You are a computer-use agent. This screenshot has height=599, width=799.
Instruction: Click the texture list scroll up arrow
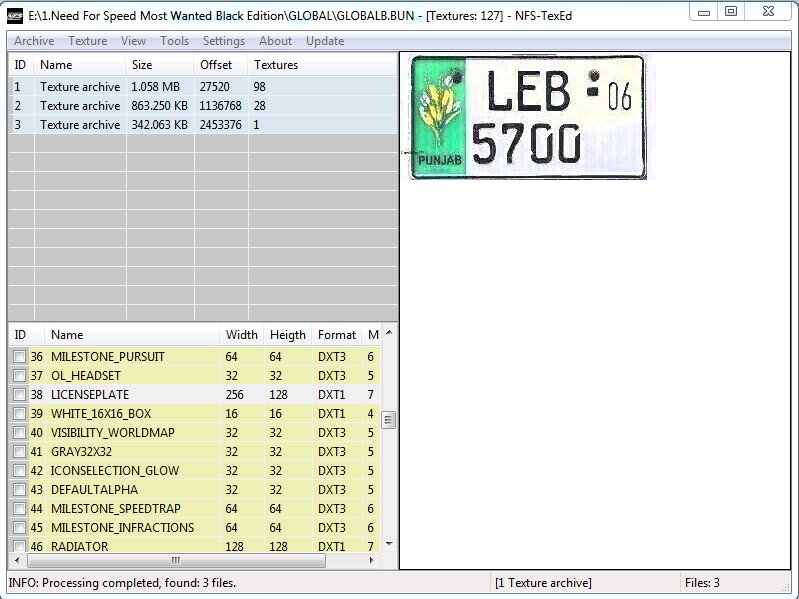click(x=389, y=332)
